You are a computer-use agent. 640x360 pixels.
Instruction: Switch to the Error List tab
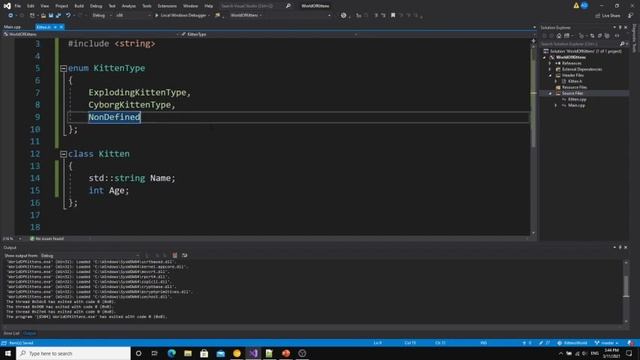click(11, 333)
